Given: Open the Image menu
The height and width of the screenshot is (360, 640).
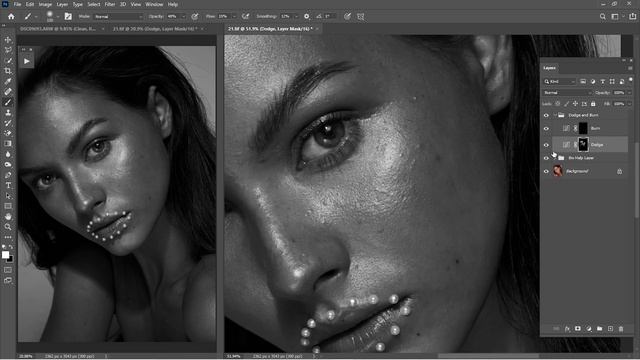Looking at the screenshot, I should [45, 4].
